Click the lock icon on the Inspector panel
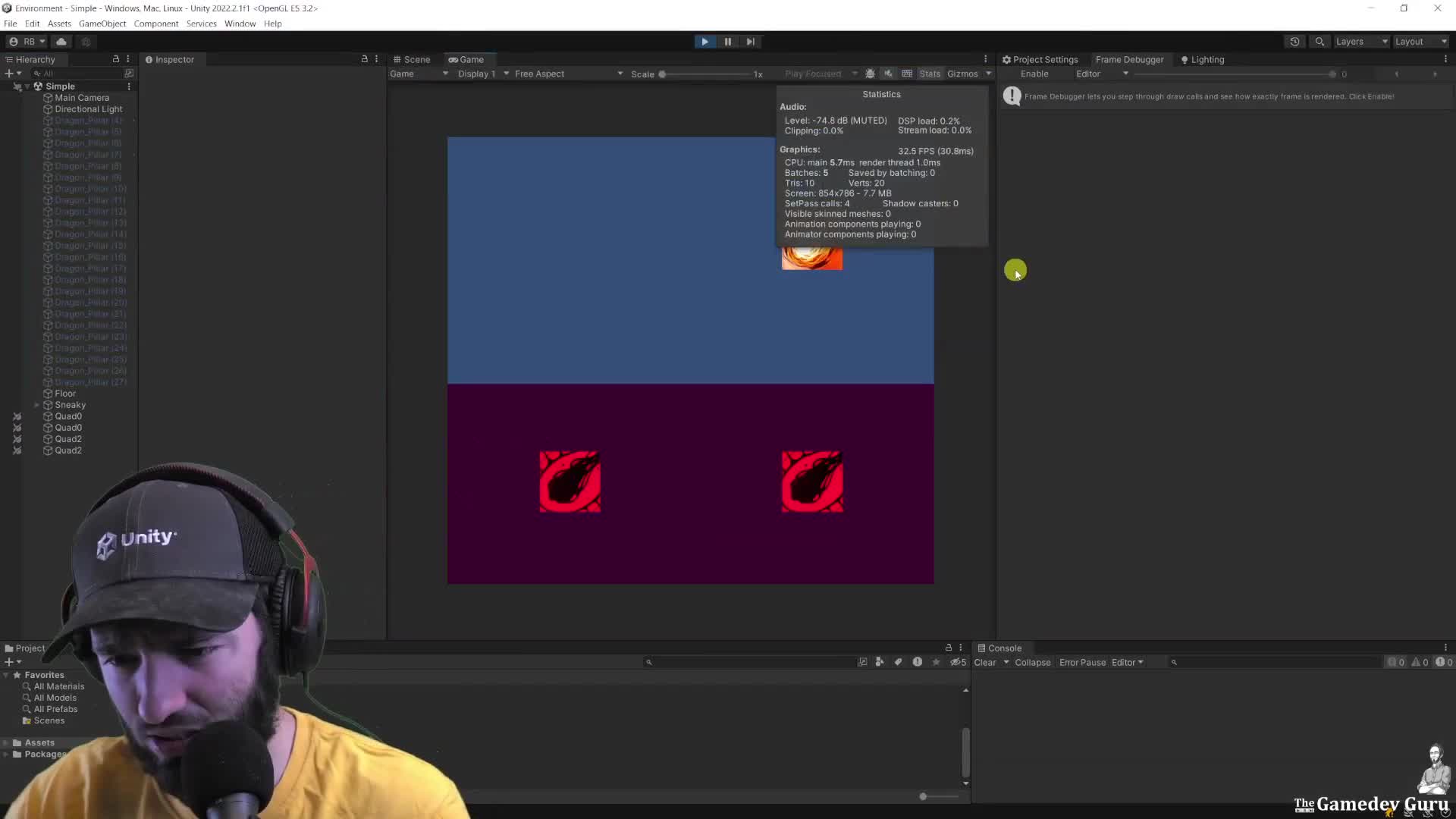 [365, 58]
